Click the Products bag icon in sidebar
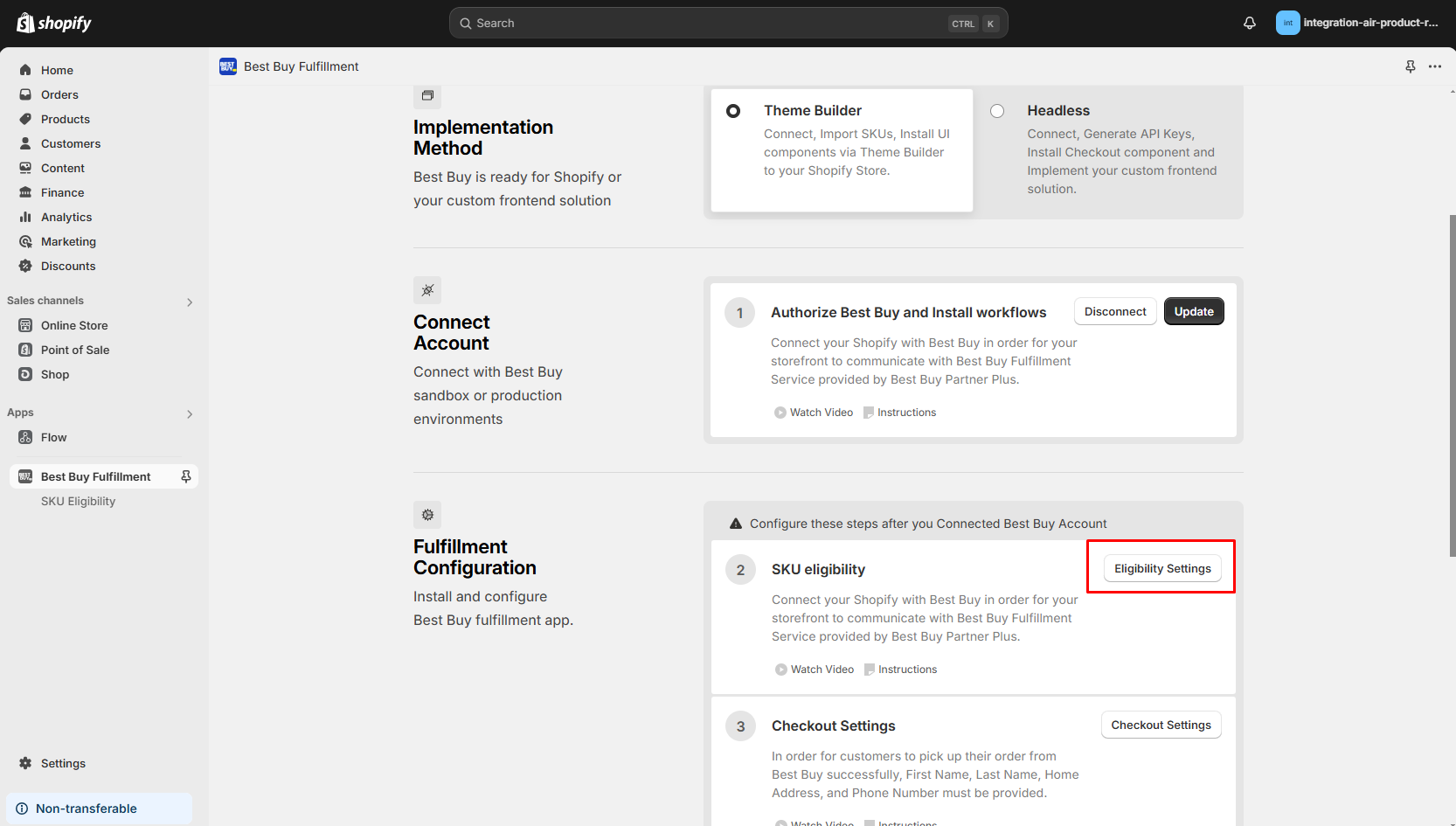1456x826 pixels. 26,119
